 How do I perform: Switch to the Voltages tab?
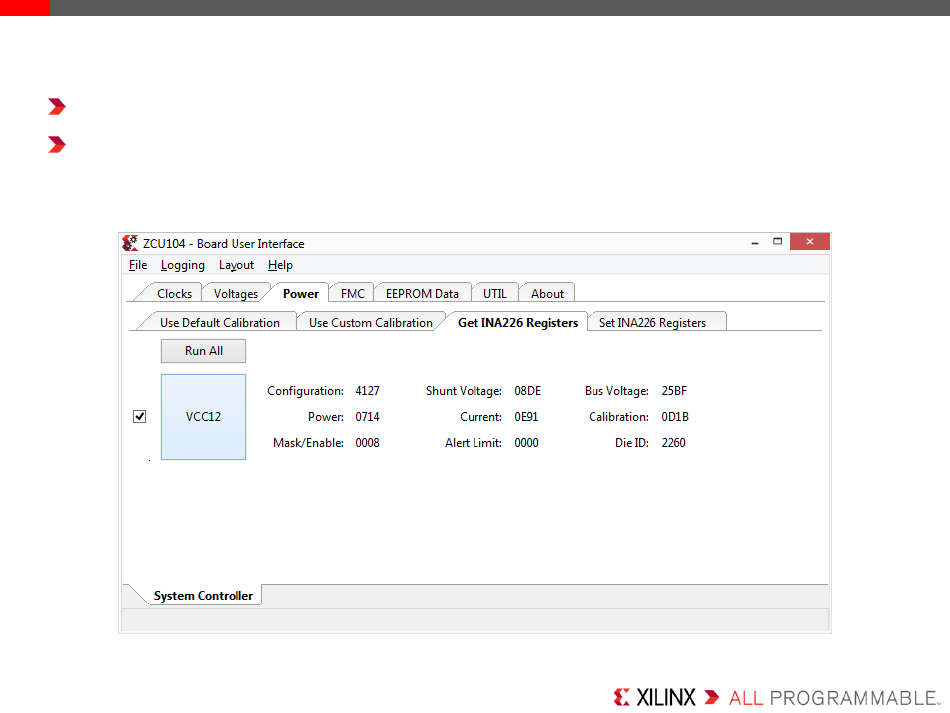point(236,293)
